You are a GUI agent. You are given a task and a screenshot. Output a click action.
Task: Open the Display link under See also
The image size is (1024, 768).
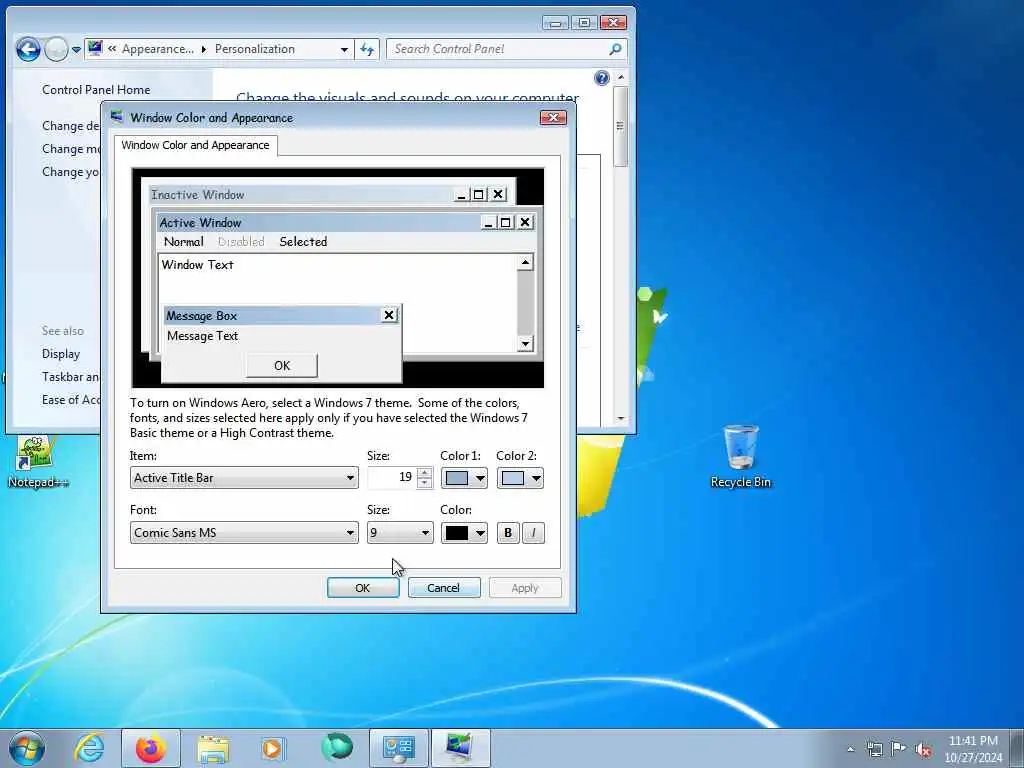(61, 354)
